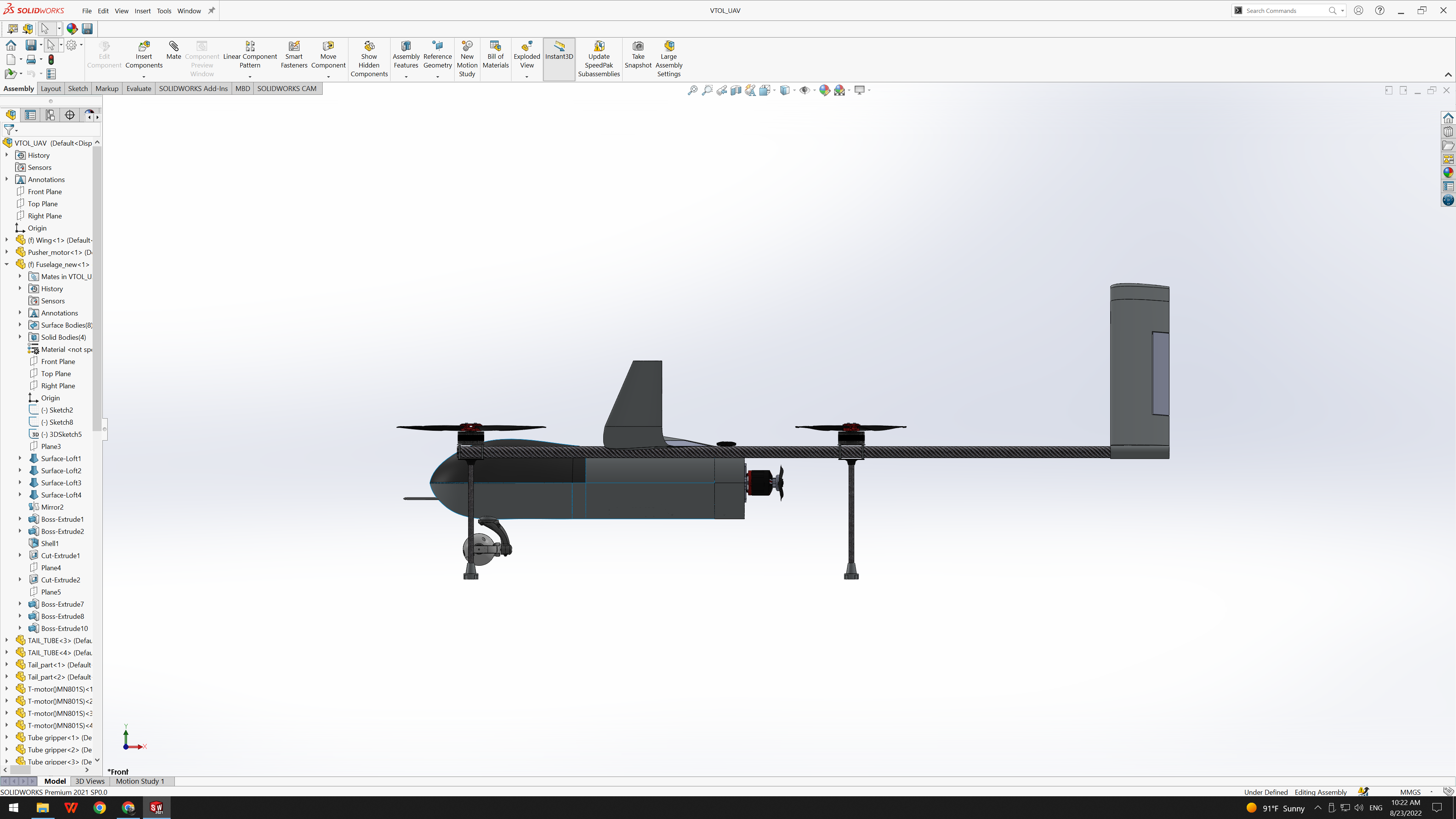
Task: Select the Zoom to Fit icon
Action: (x=692, y=91)
